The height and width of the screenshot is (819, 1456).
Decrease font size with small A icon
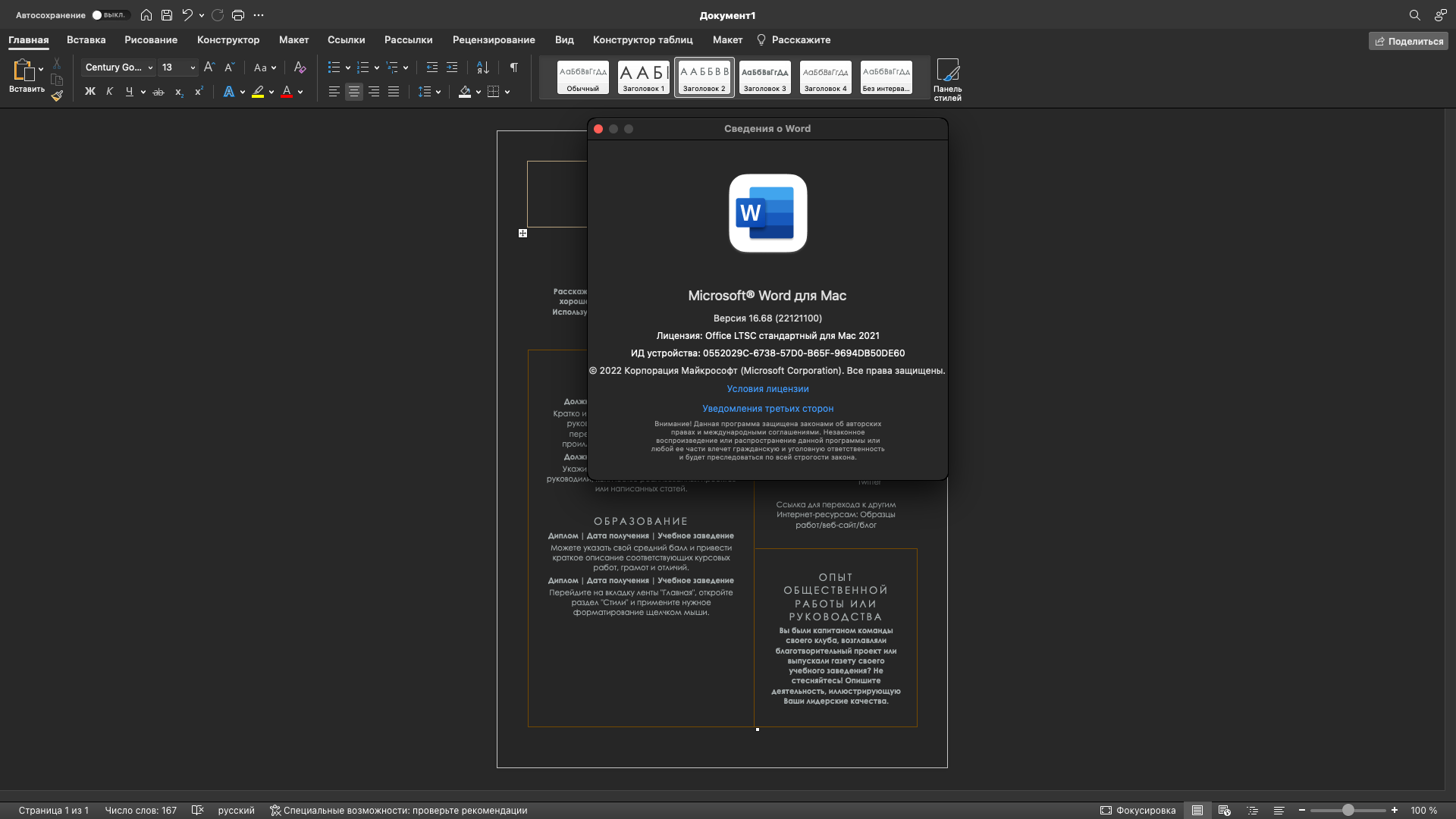click(230, 67)
